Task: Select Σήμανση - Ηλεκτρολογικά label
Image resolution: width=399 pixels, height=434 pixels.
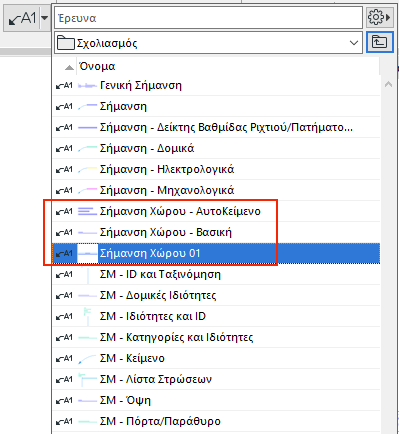Action: point(216,169)
